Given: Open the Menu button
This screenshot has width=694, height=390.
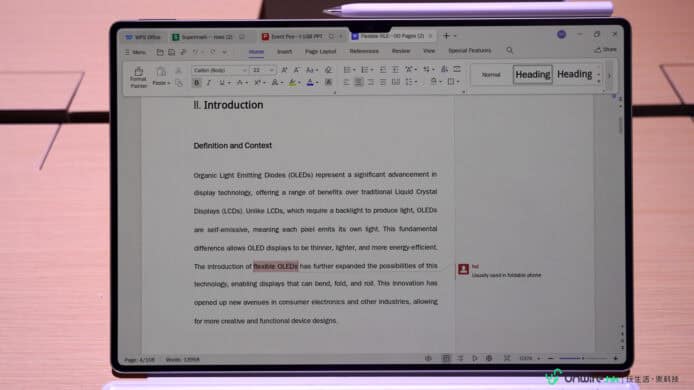Looking at the screenshot, I should point(135,52).
